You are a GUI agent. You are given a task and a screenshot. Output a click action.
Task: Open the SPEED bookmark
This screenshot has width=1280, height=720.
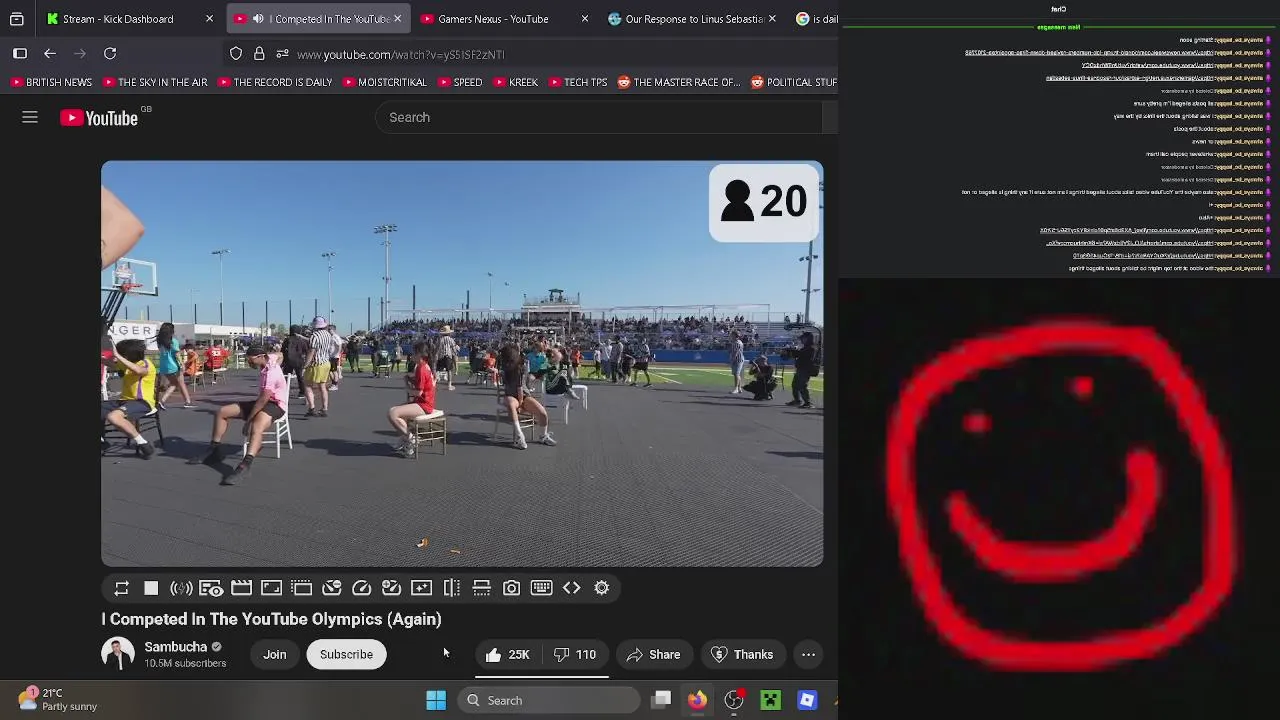click(459, 82)
